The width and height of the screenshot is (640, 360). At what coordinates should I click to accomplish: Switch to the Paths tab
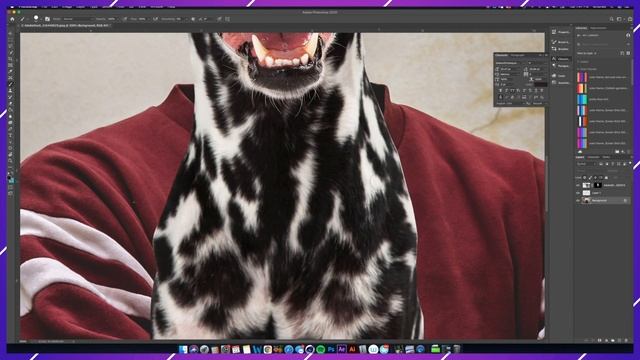(607, 157)
